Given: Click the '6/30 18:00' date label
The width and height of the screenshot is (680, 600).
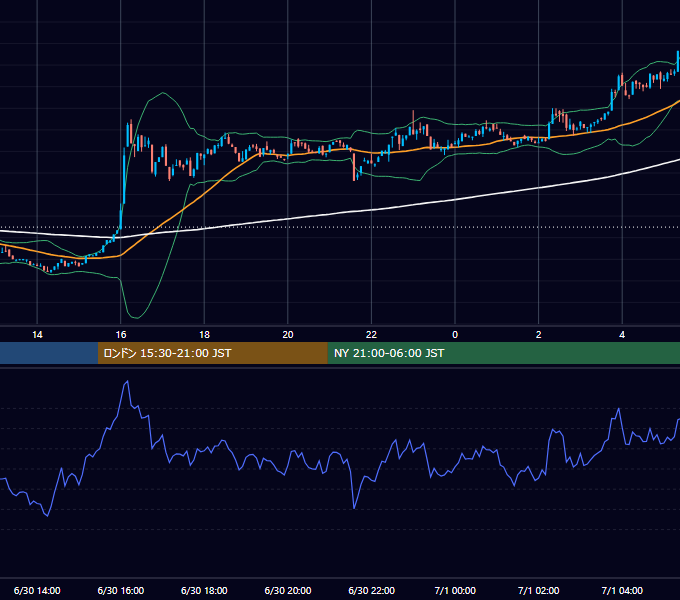Looking at the screenshot, I should pyautogui.click(x=204, y=590).
